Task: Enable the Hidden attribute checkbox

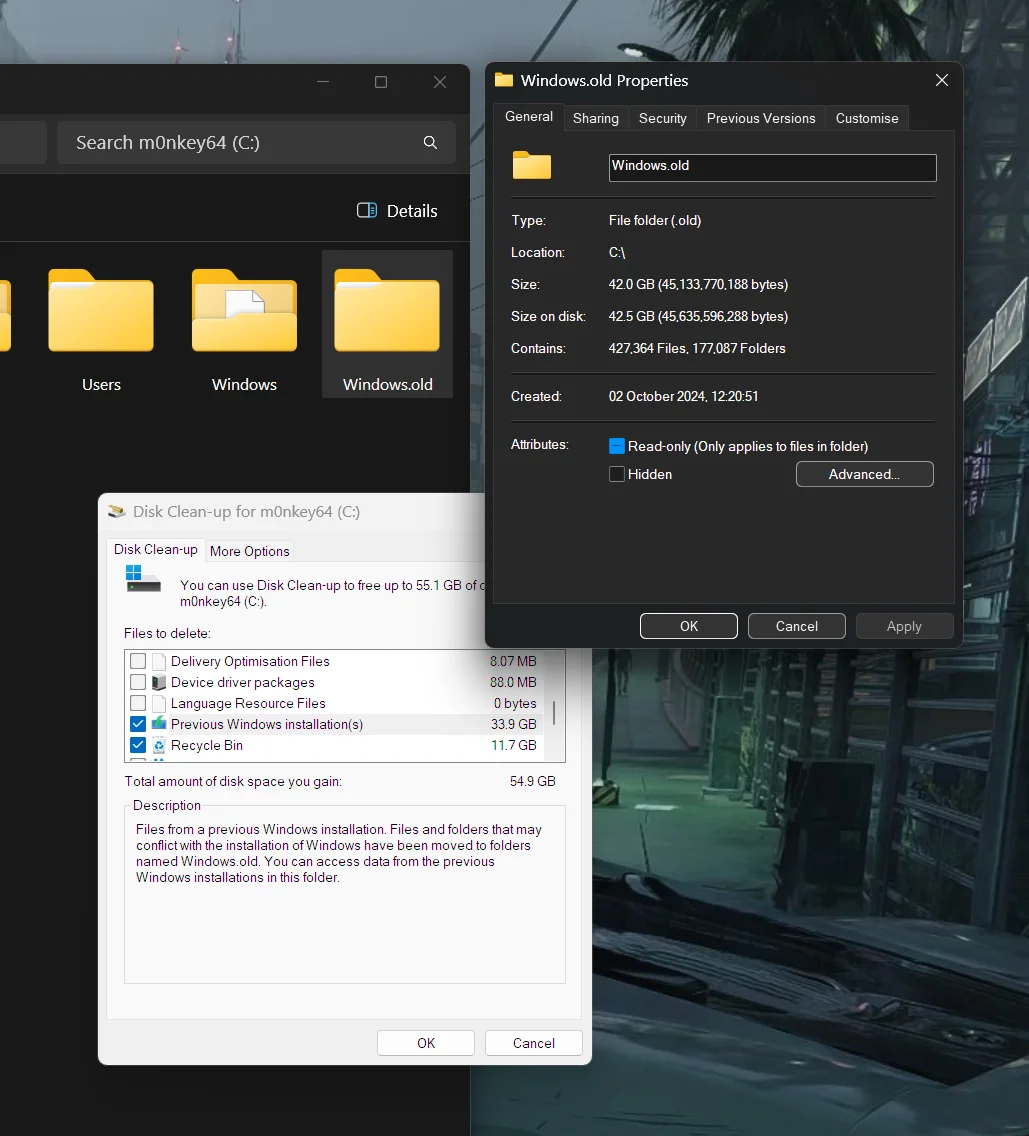Action: click(617, 474)
